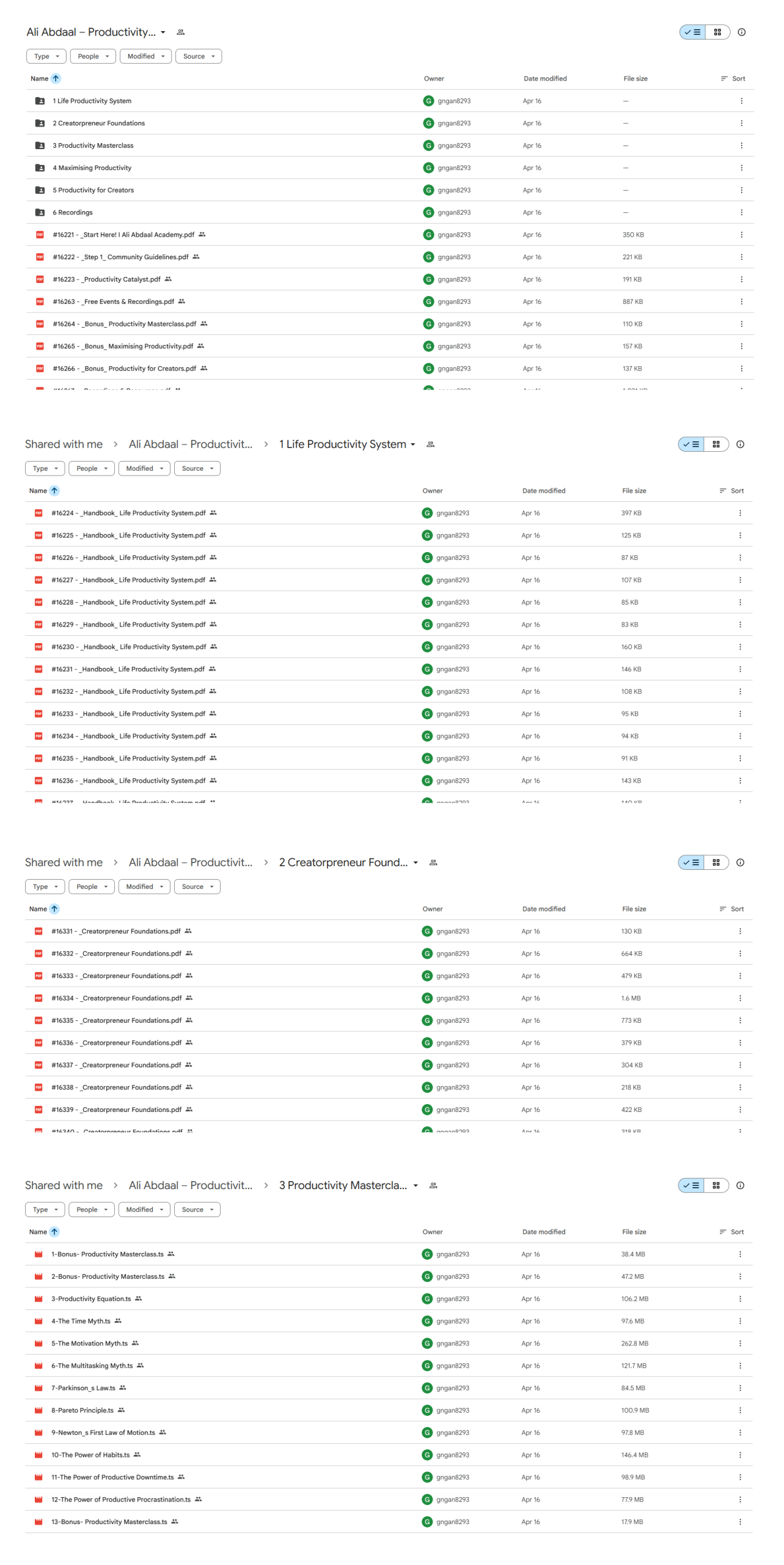The width and height of the screenshot is (784, 1565).
Task: View details info icon in Life Productivity System section
Action: (740, 444)
